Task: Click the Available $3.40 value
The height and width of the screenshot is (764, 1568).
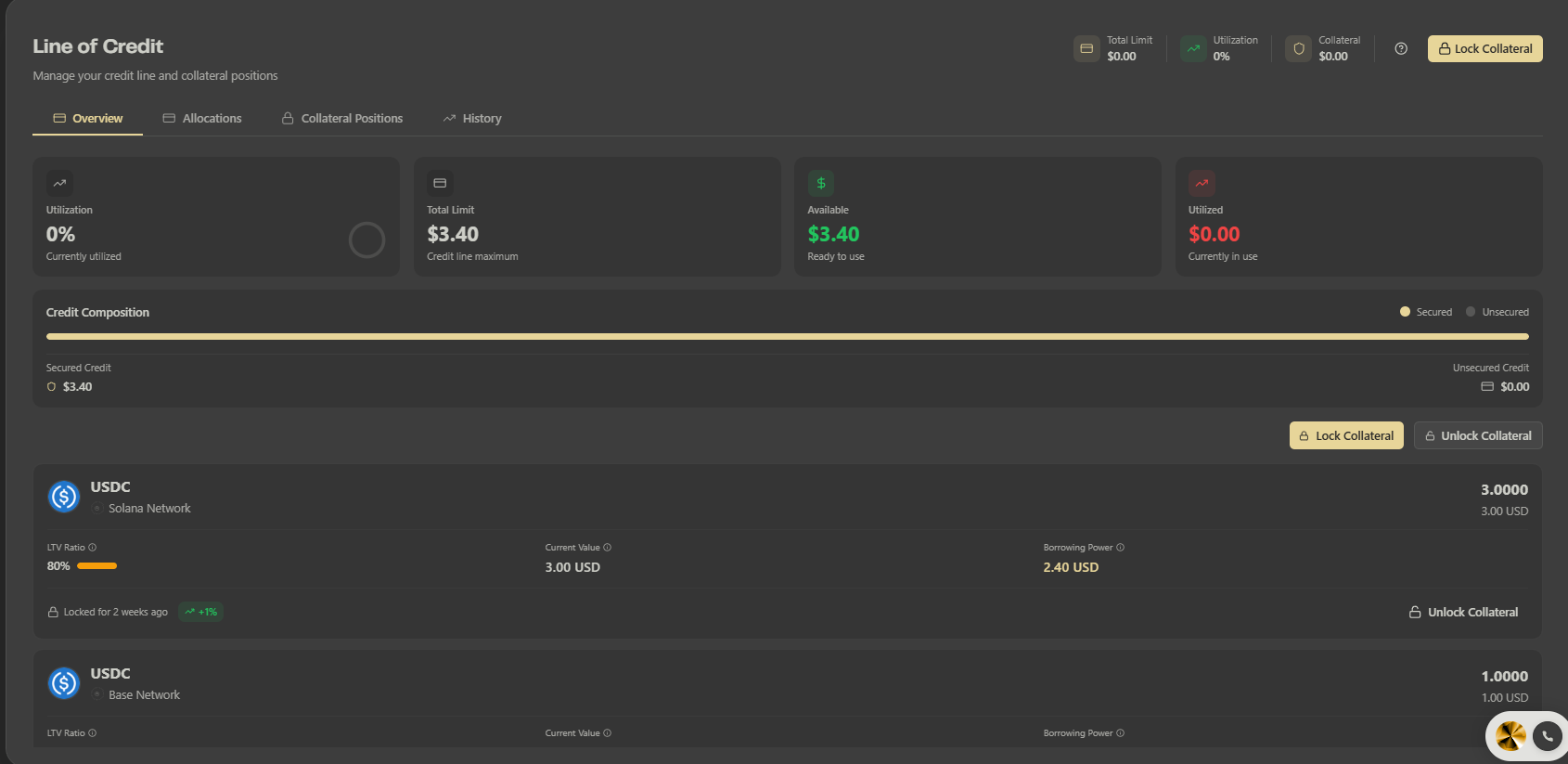Action: tap(833, 234)
